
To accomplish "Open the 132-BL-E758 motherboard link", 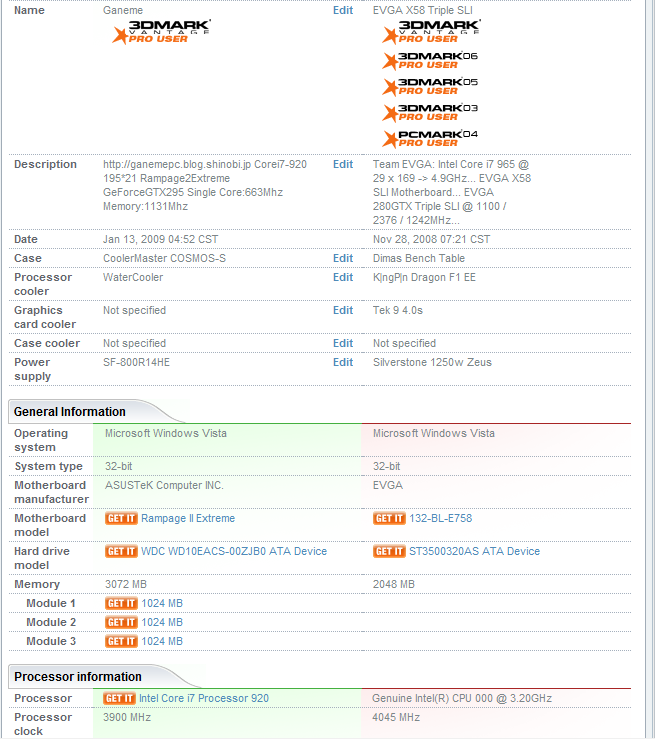I will coord(441,518).
